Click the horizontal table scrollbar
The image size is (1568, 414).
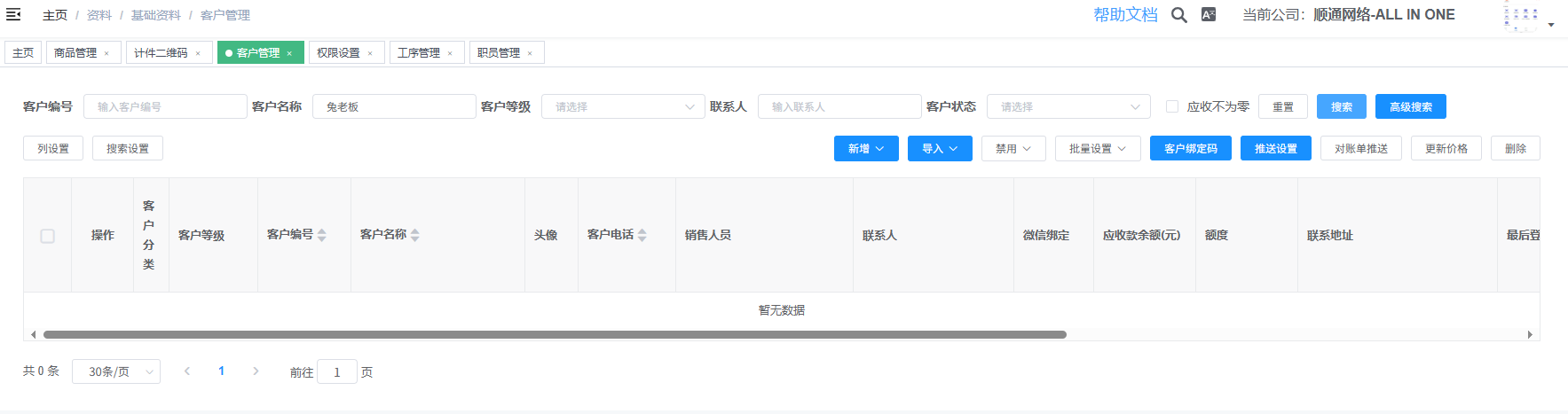pyautogui.click(x=555, y=335)
